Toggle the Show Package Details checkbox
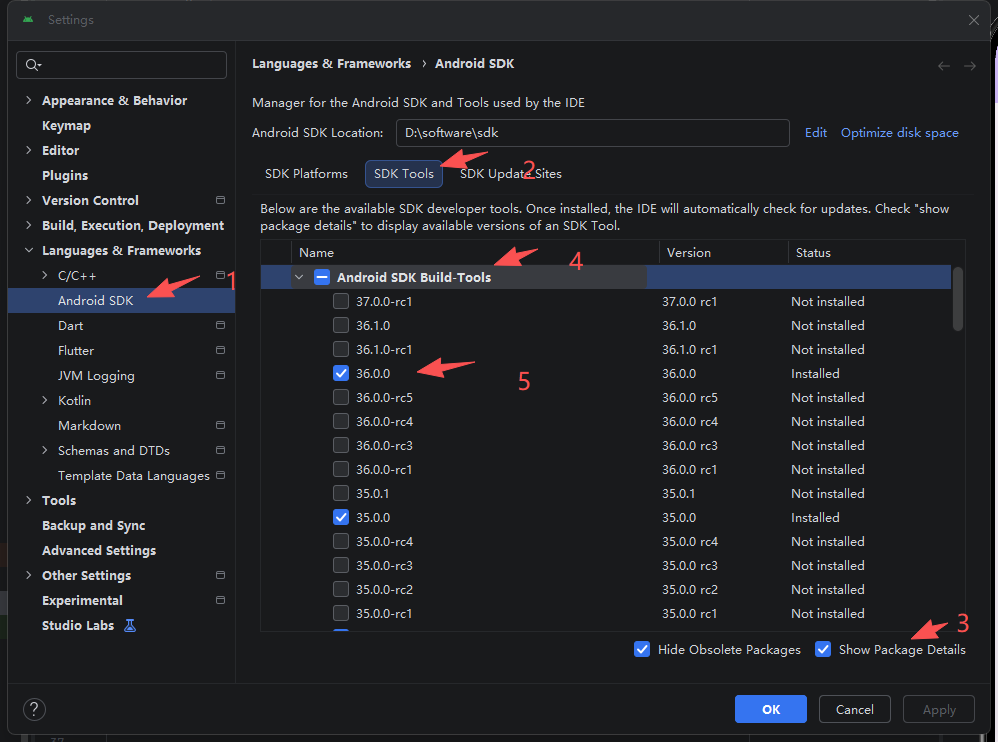998x742 pixels. [823, 649]
